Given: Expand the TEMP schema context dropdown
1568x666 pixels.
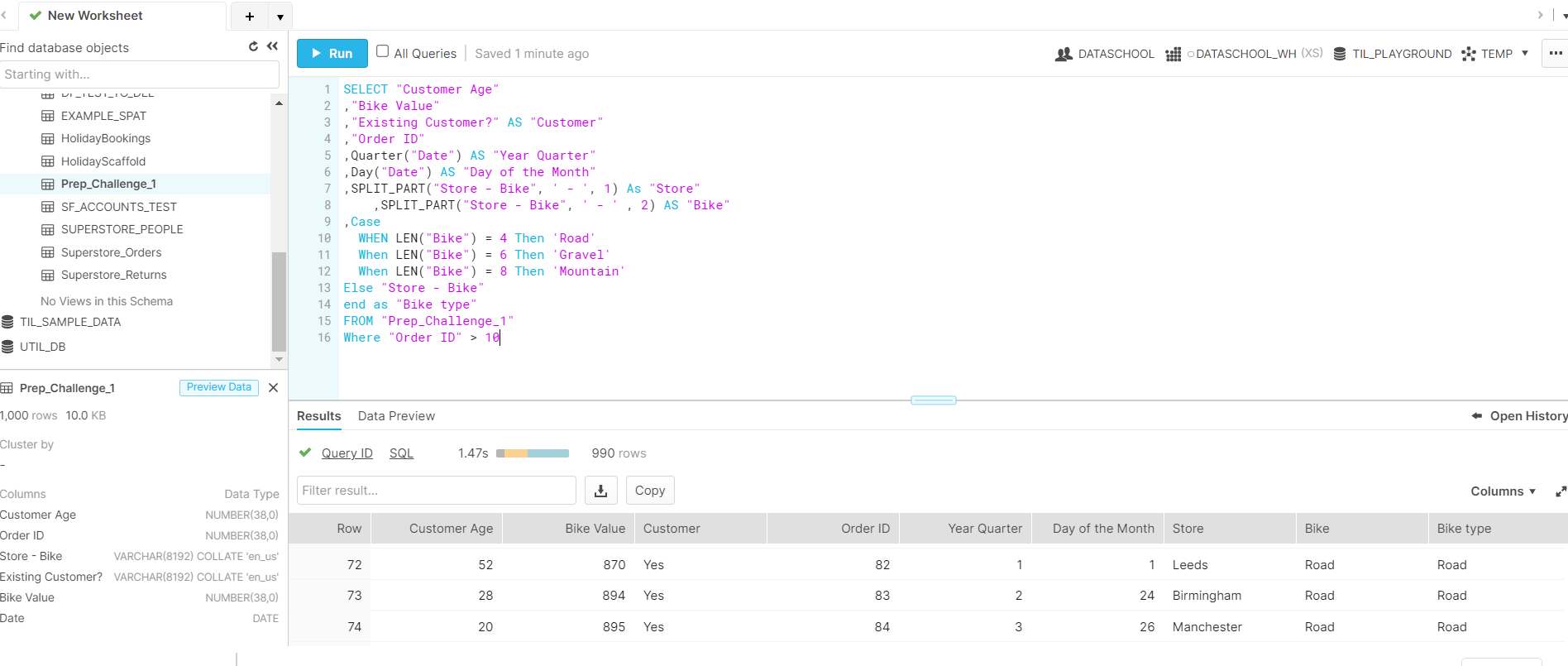Looking at the screenshot, I should pos(1524,54).
